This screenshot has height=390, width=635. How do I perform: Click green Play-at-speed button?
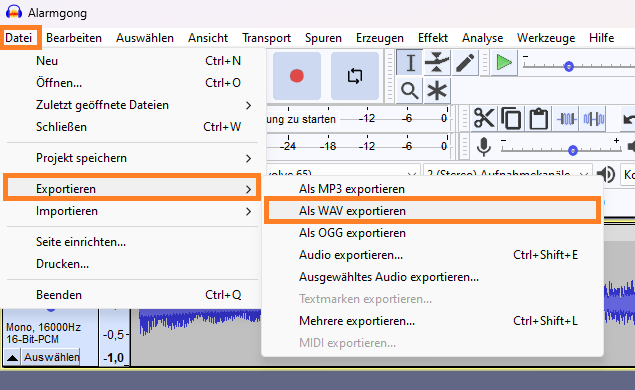504,63
